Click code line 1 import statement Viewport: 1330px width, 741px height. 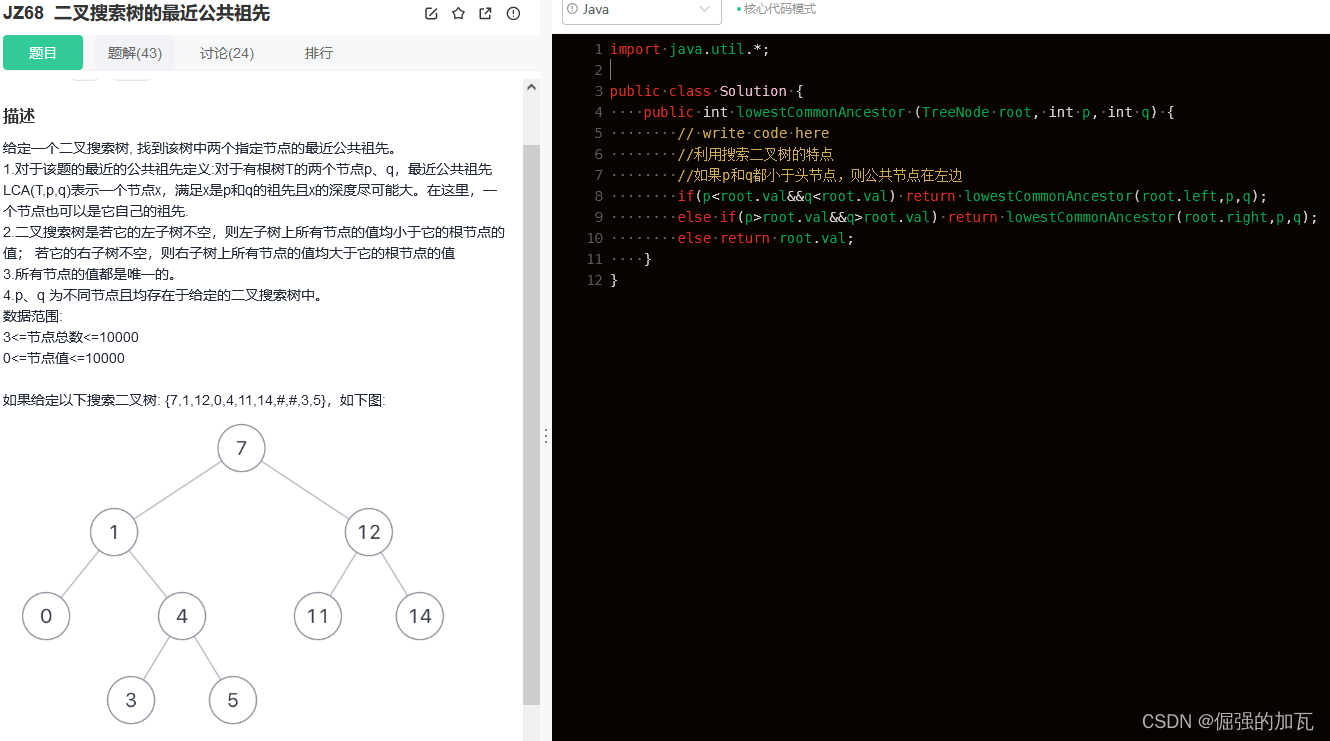click(690, 49)
